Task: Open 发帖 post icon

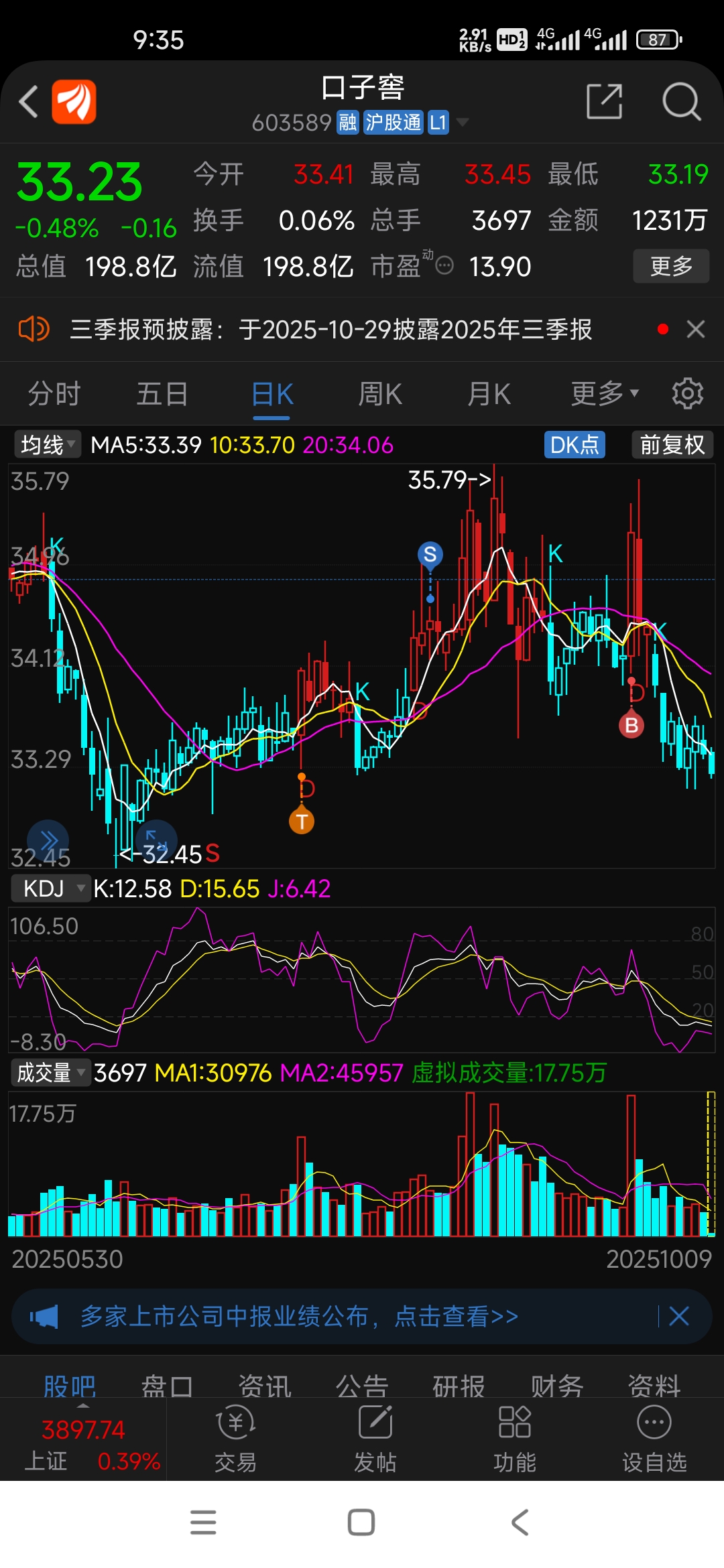Action: [375, 1439]
